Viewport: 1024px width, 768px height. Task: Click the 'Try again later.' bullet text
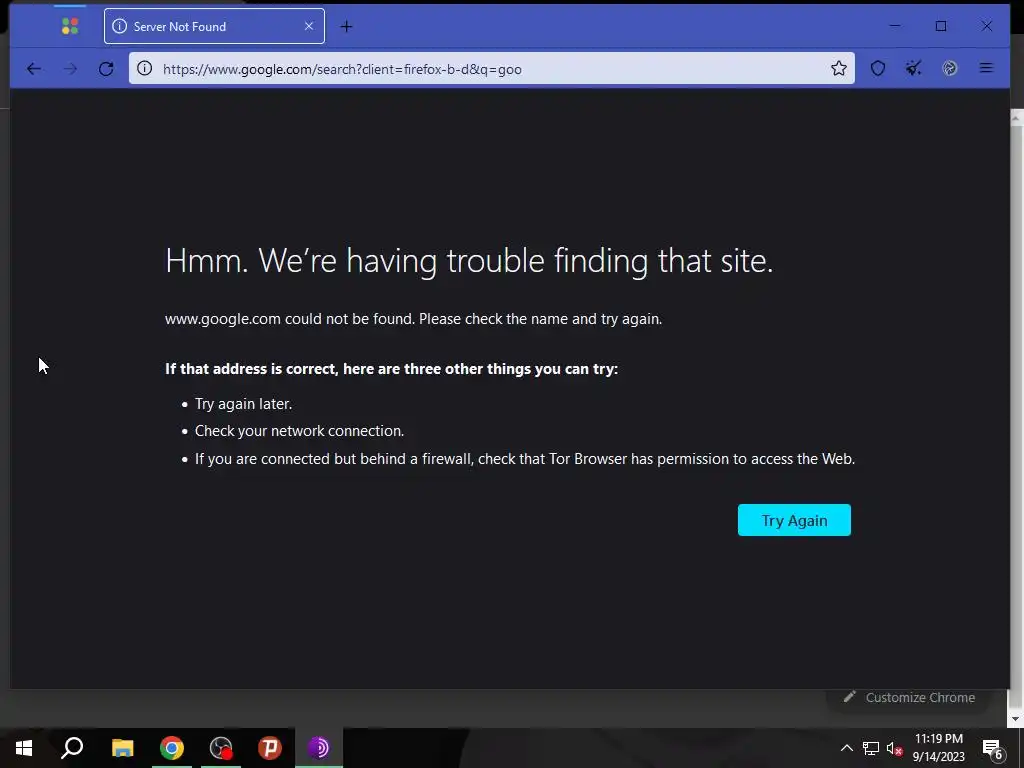click(243, 404)
